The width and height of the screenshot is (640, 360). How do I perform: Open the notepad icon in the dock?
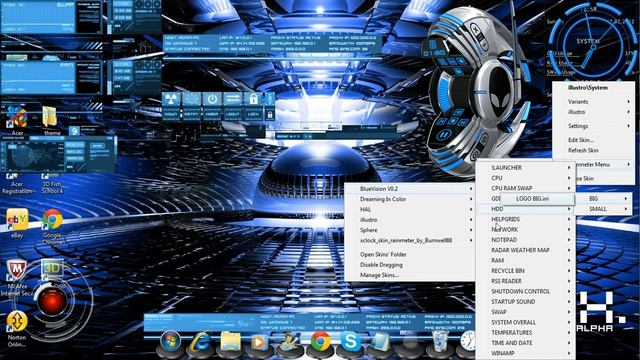click(x=381, y=342)
